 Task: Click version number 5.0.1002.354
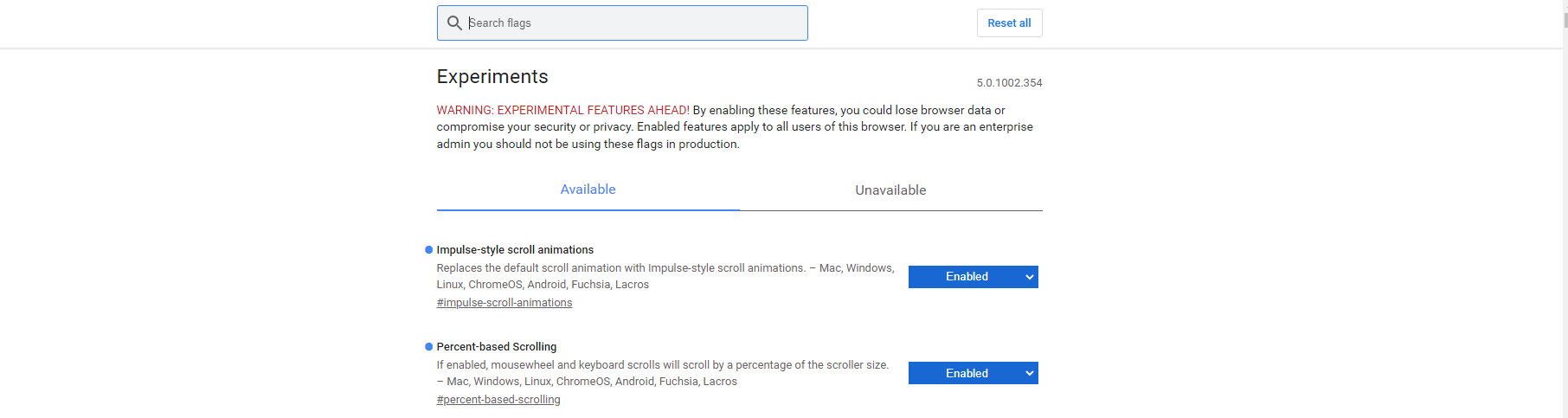click(x=1009, y=83)
